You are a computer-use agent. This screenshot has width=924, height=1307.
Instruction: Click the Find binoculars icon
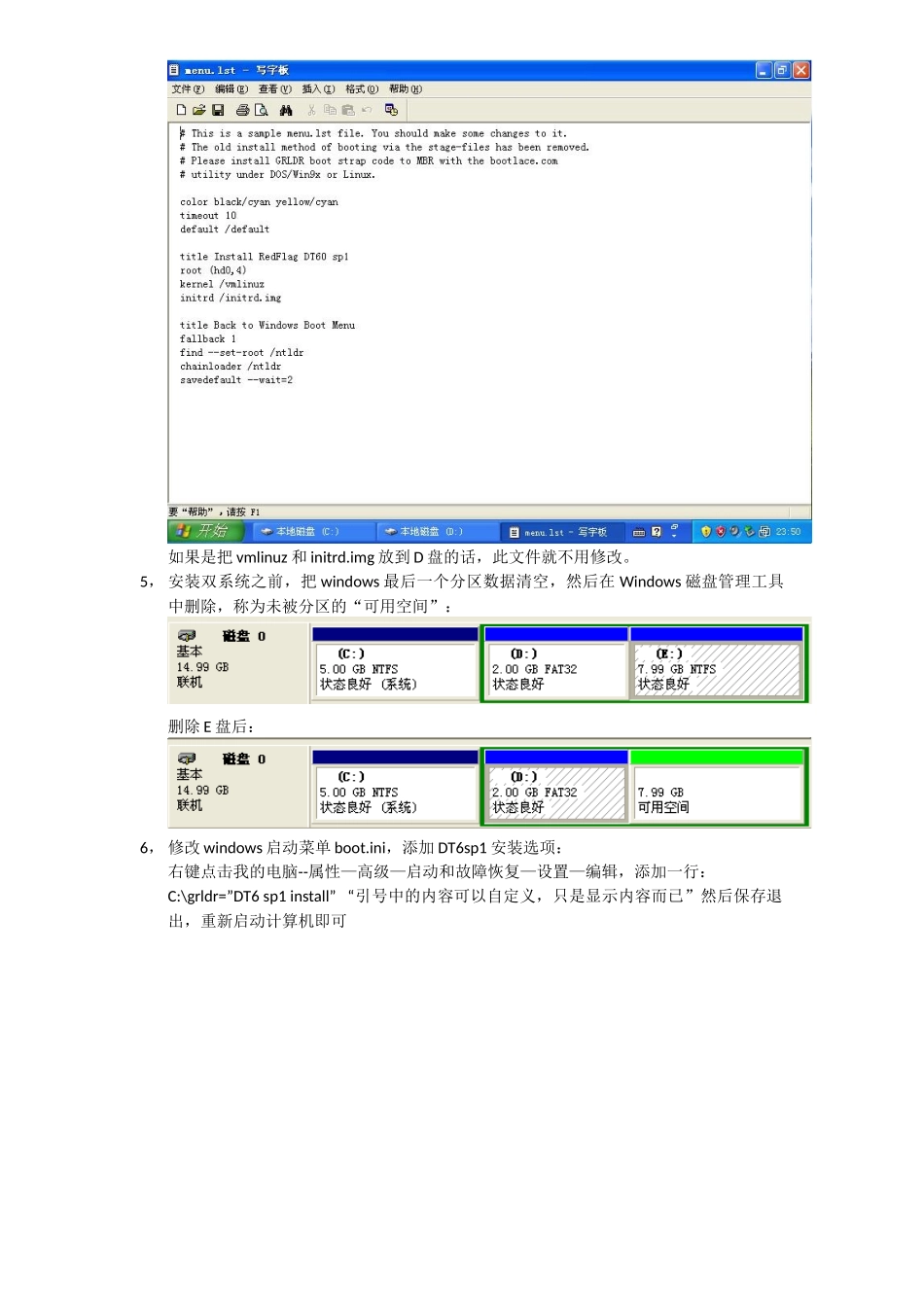(286, 110)
